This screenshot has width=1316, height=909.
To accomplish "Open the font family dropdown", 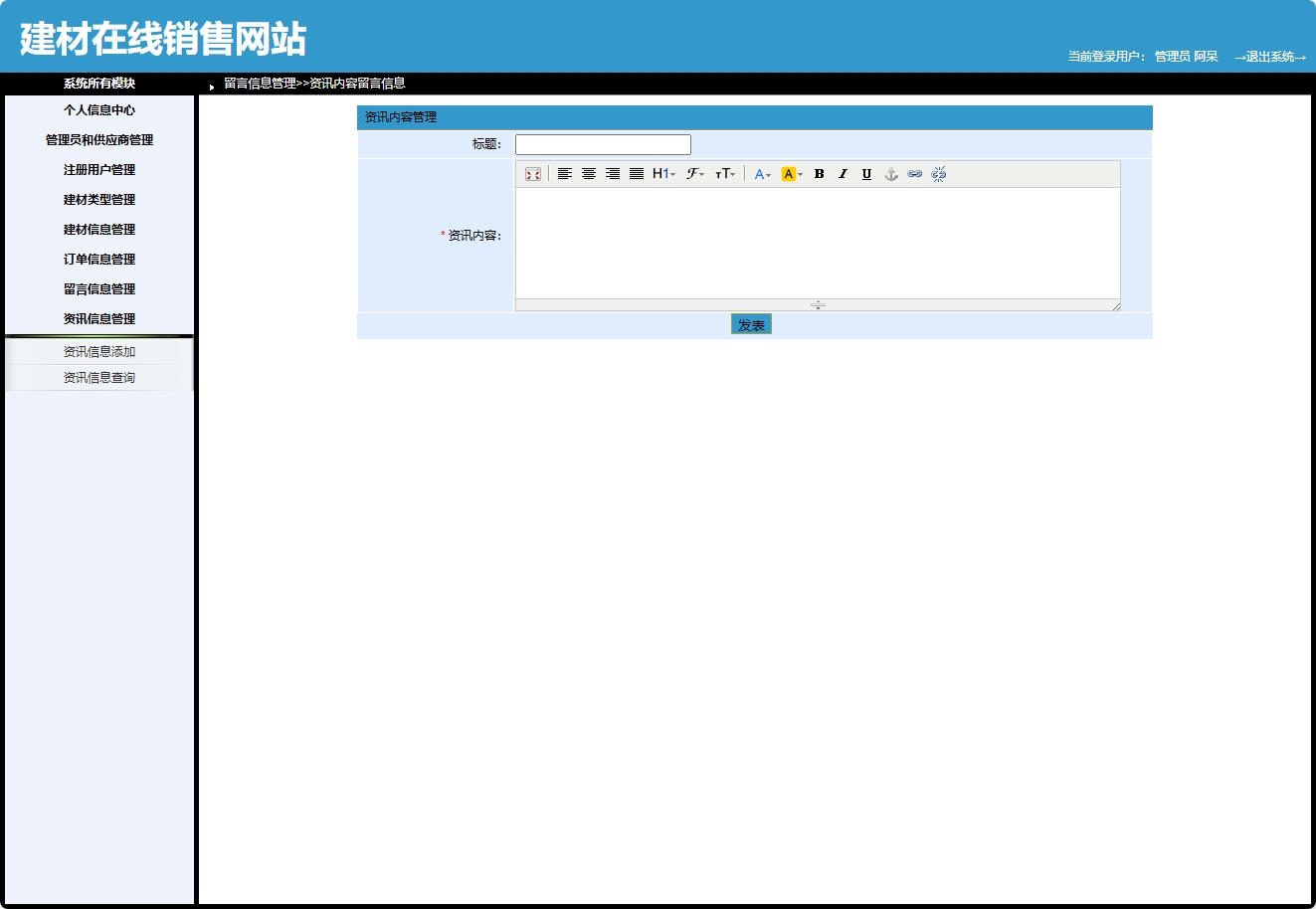I will click(693, 174).
